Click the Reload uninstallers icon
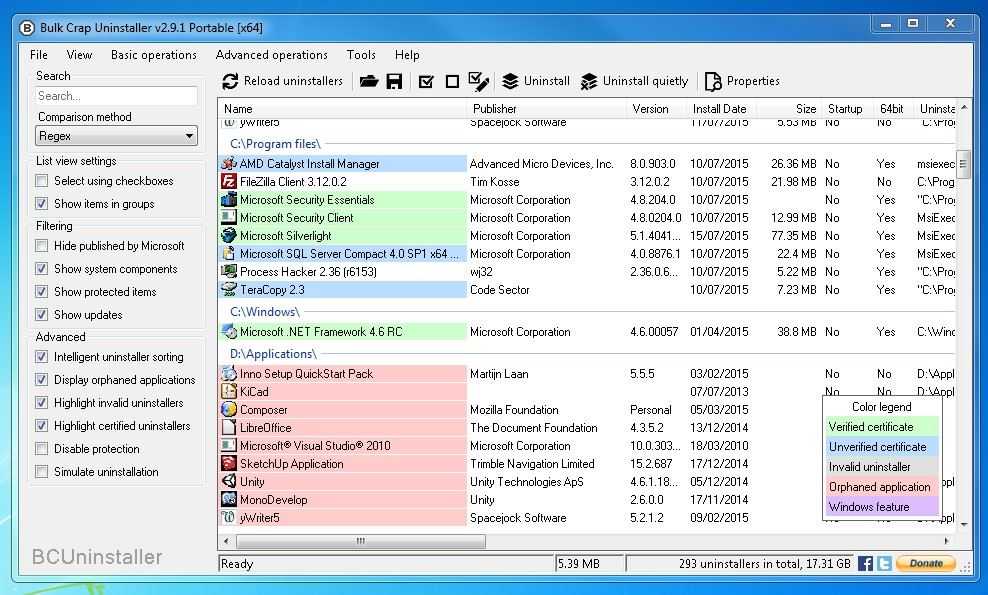 [x=231, y=81]
